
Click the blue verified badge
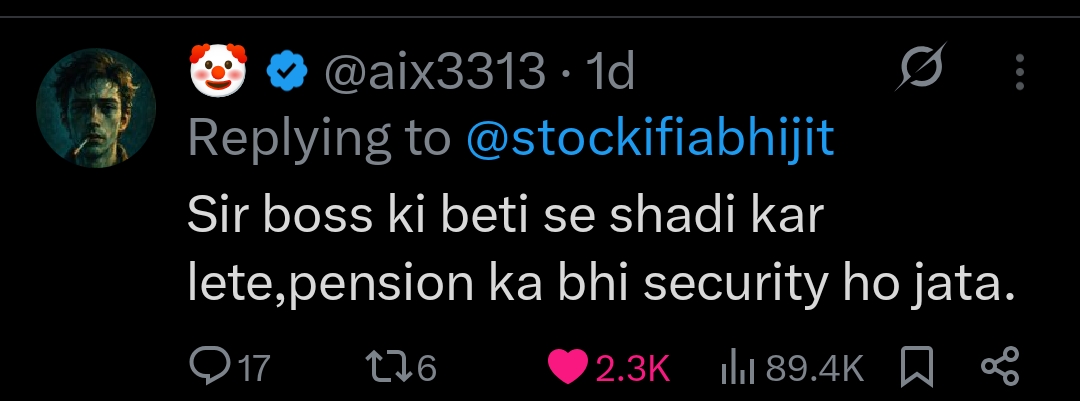[287, 72]
